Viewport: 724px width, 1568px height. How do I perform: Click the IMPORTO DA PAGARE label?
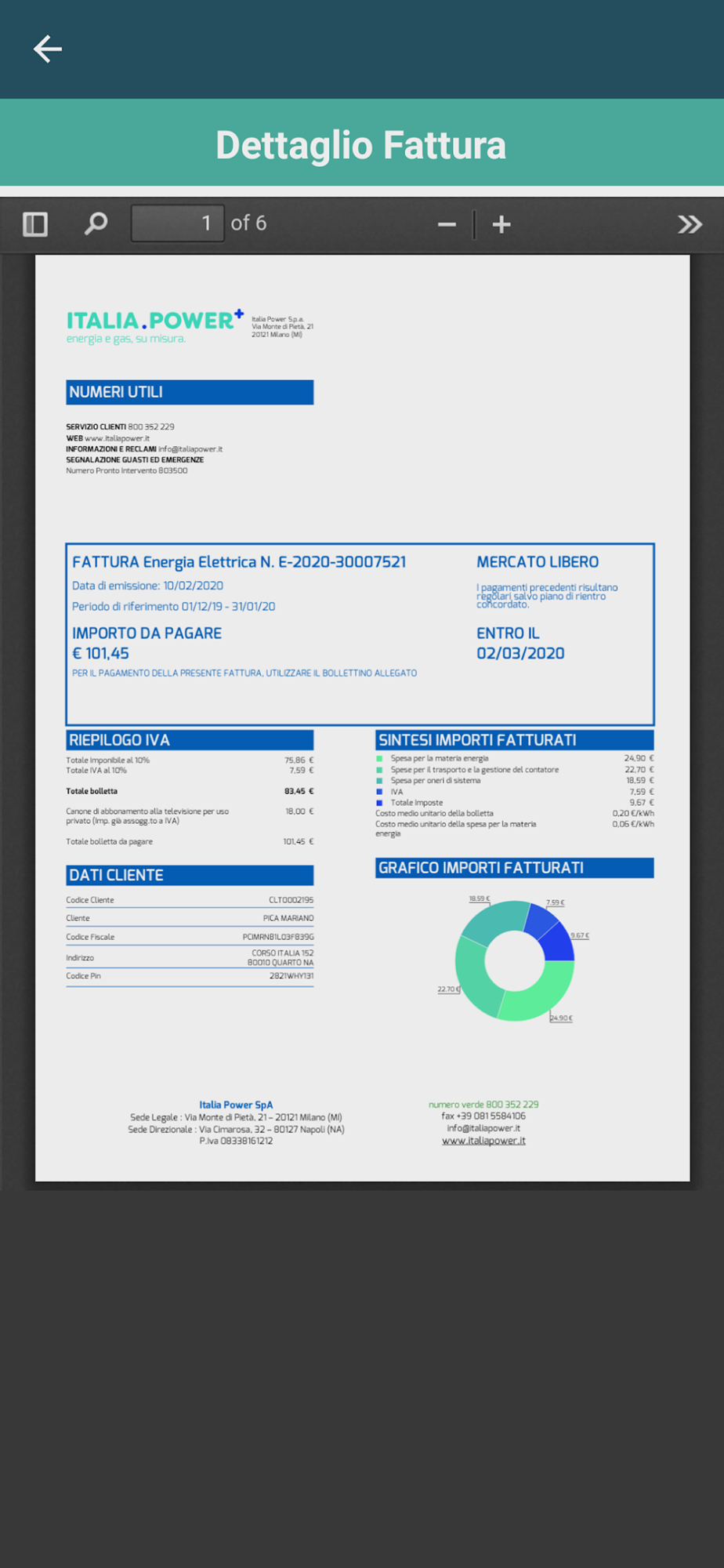tap(147, 633)
